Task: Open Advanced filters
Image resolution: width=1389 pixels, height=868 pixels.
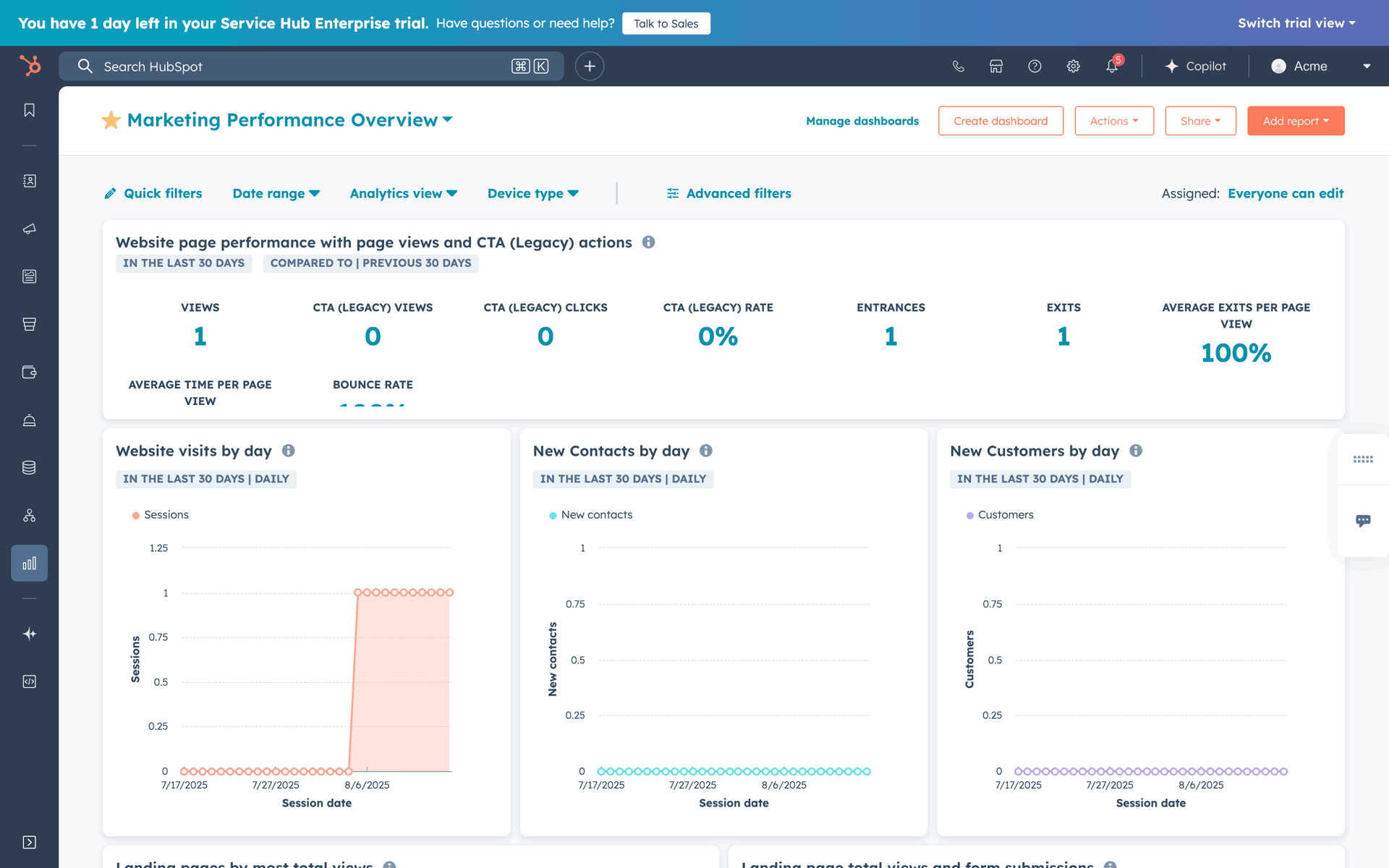Action: [x=729, y=193]
